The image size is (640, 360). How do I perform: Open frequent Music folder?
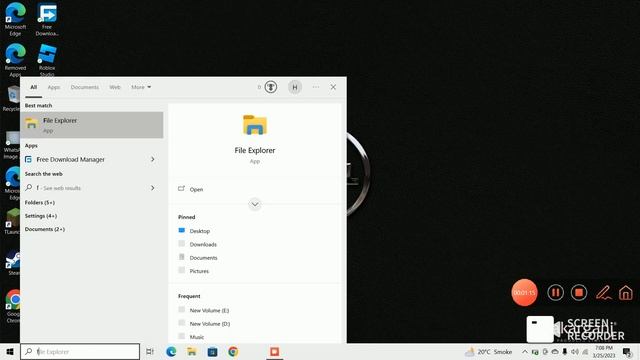(x=191, y=337)
